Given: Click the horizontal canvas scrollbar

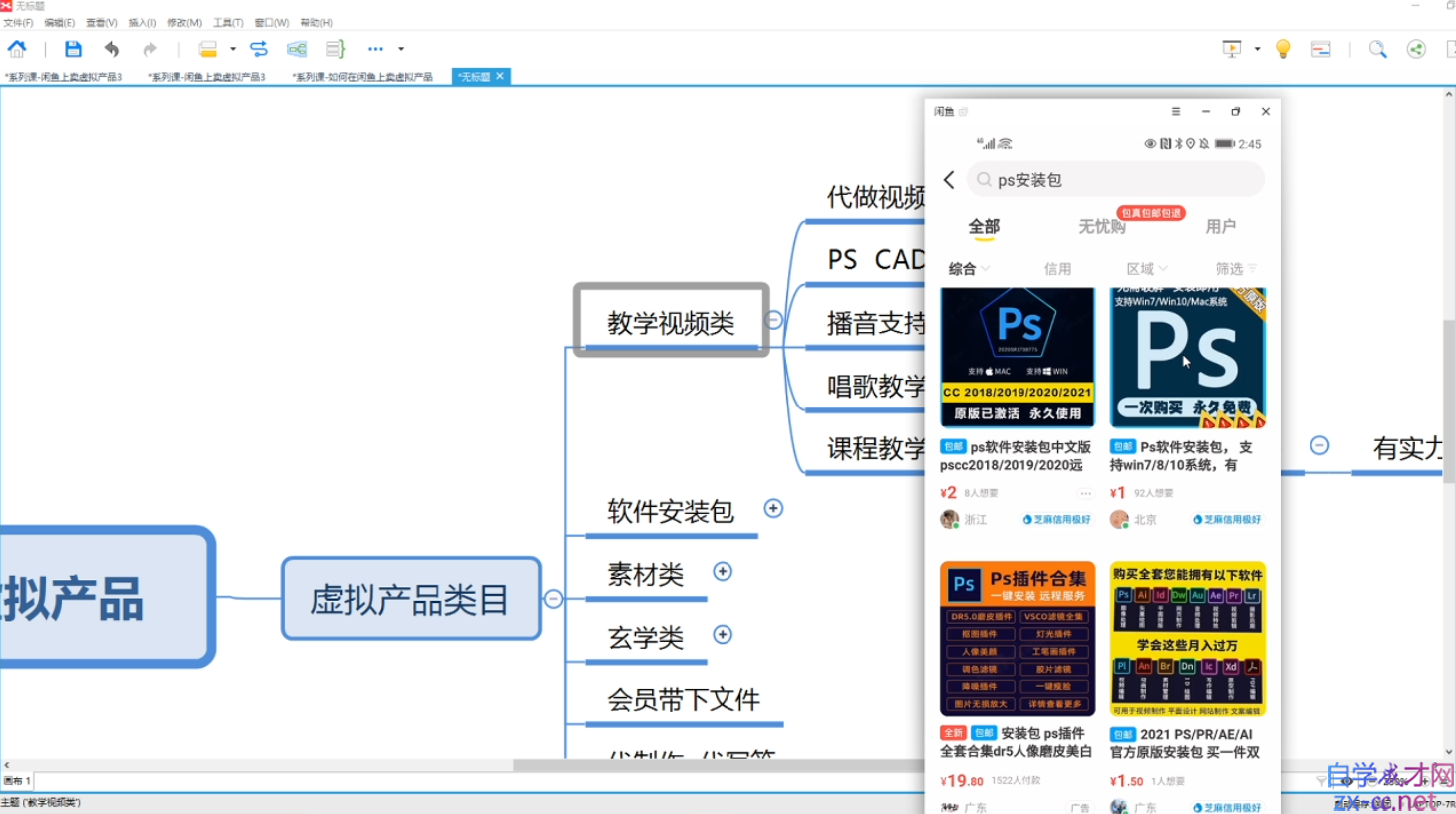Looking at the screenshot, I should point(718,765).
